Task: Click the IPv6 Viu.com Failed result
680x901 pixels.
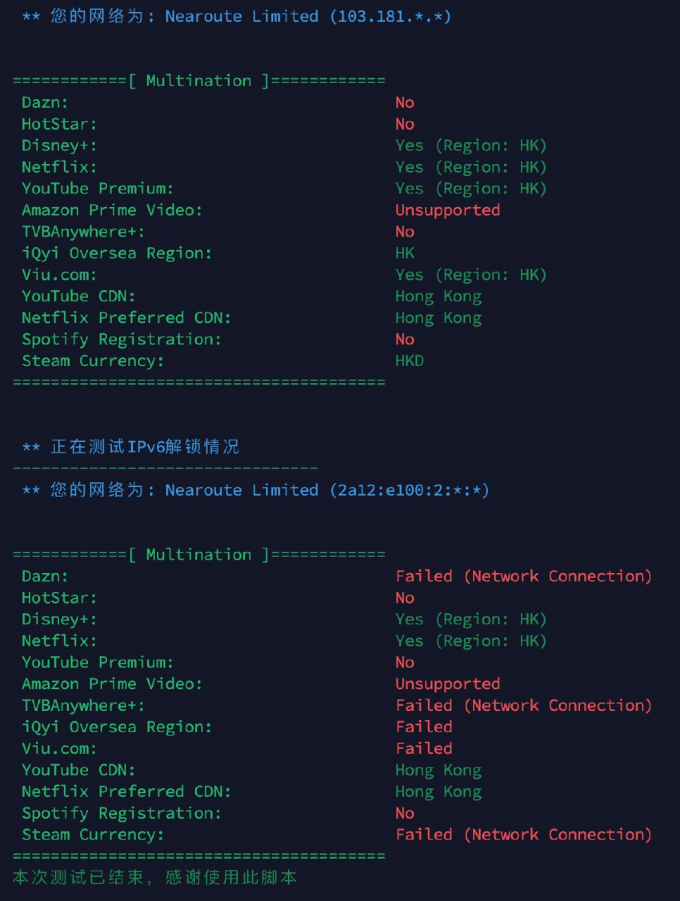Action: pos(424,749)
